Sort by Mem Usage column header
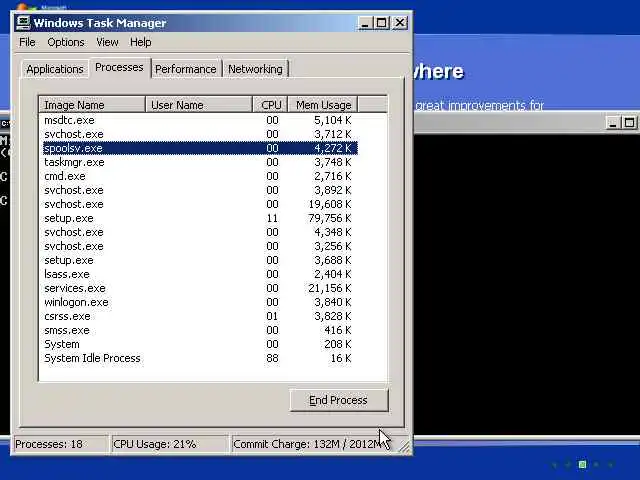 point(323,105)
